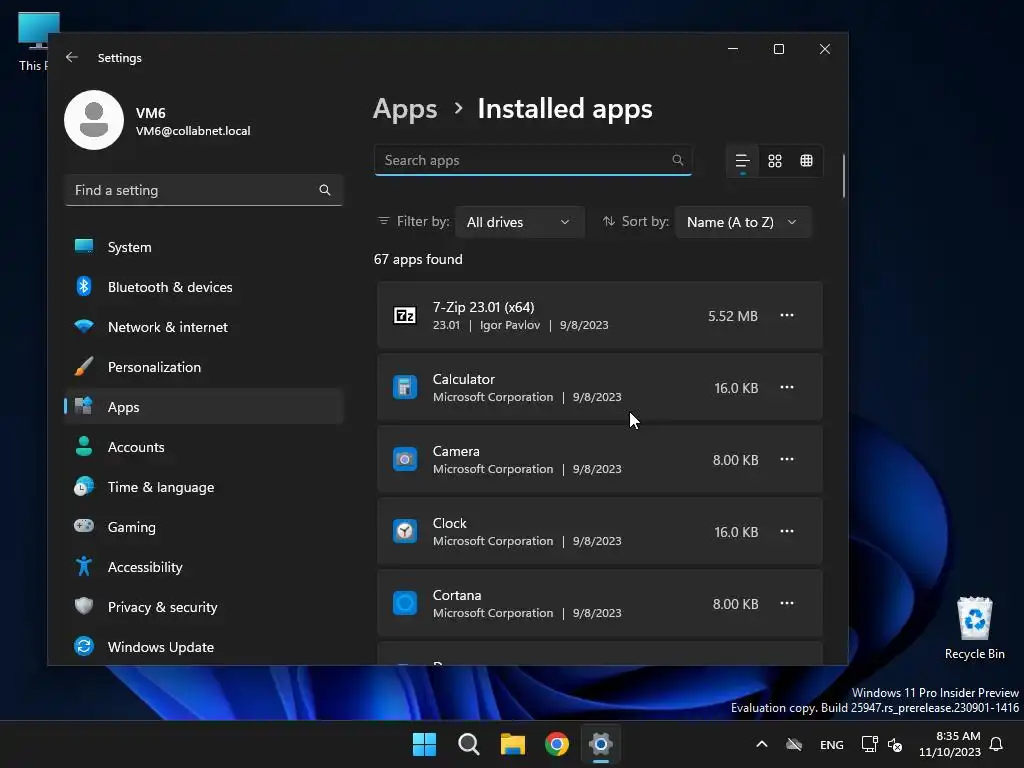The width and height of the screenshot is (1024, 768).
Task: Switch to tiles table view layout
Action: click(x=807, y=161)
